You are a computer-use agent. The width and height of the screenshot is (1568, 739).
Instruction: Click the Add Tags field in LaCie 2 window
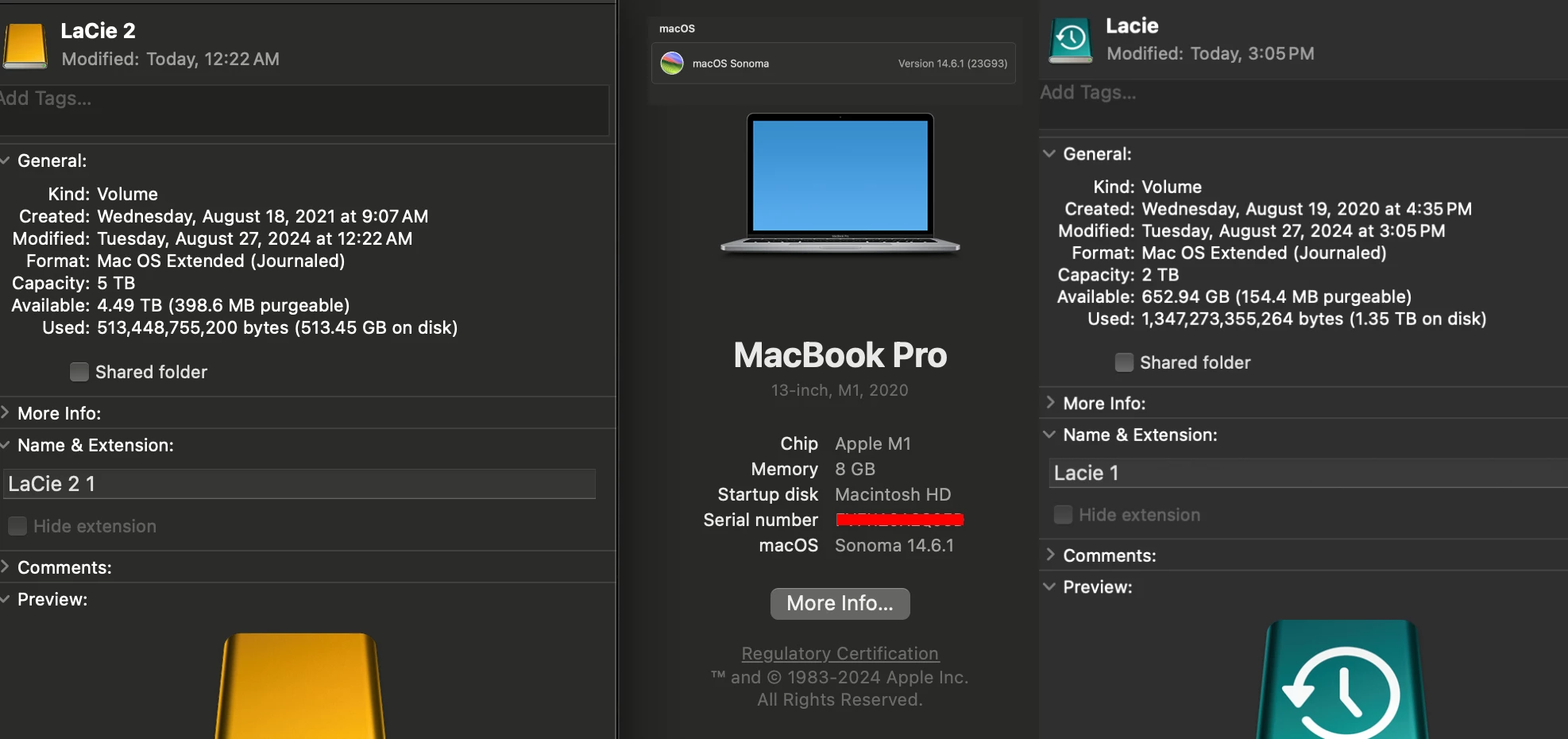coord(304,110)
